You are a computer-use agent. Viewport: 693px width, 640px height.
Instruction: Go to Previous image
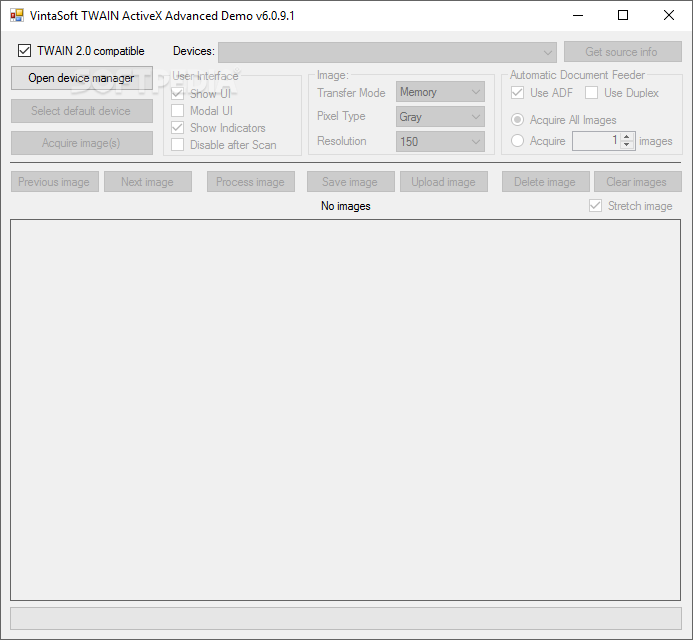(55, 182)
